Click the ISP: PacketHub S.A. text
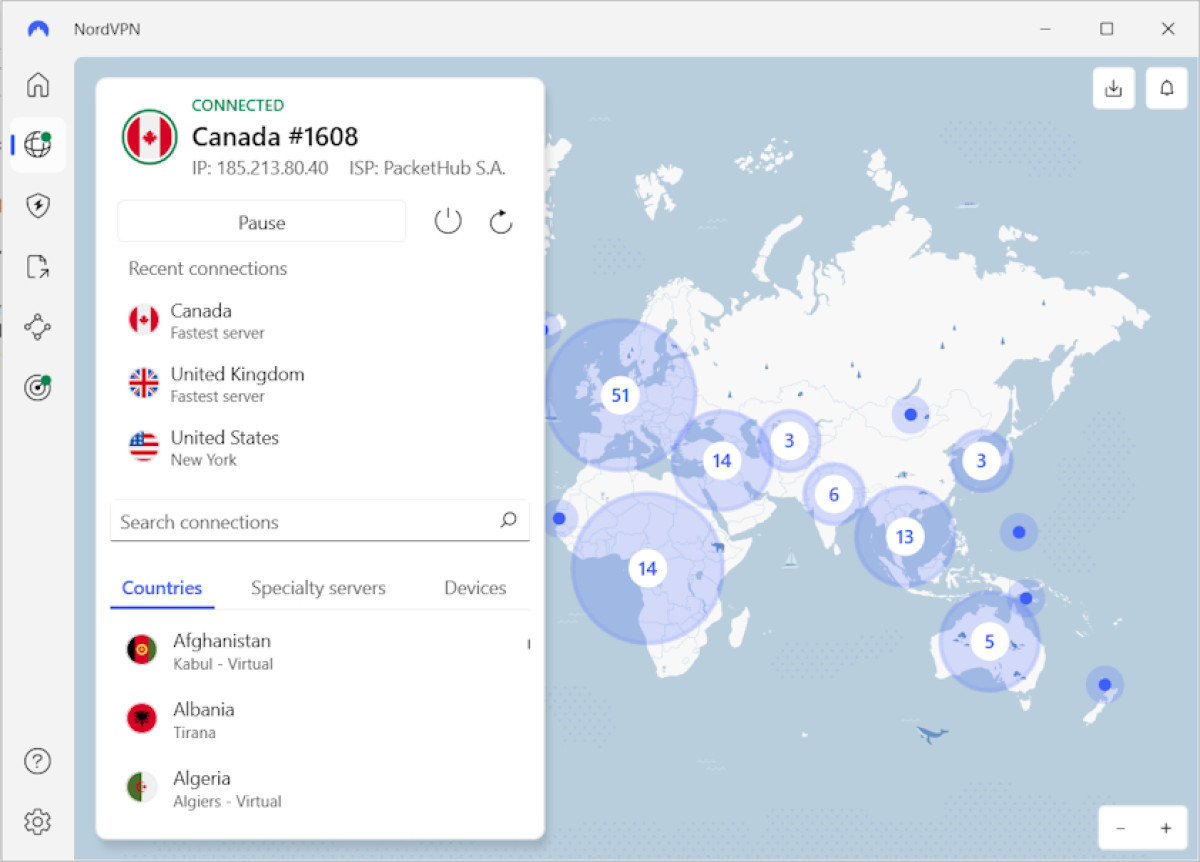 (427, 168)
